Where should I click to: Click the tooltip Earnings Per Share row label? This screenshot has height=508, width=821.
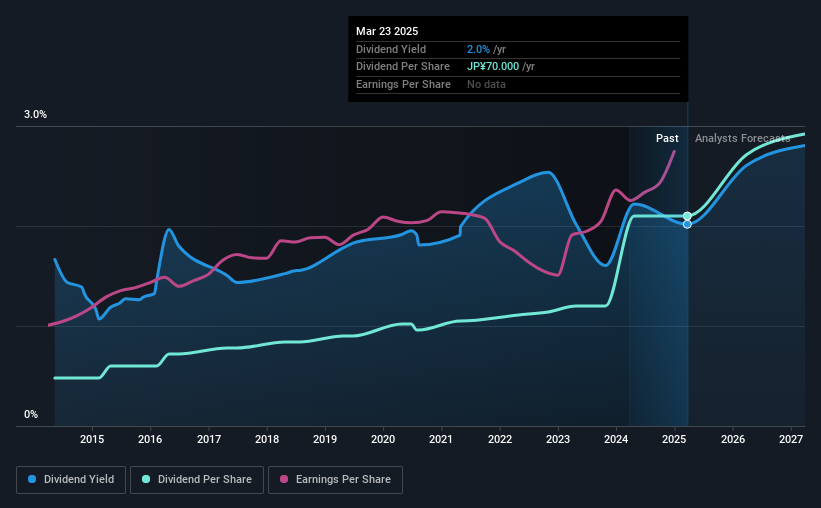403,84
